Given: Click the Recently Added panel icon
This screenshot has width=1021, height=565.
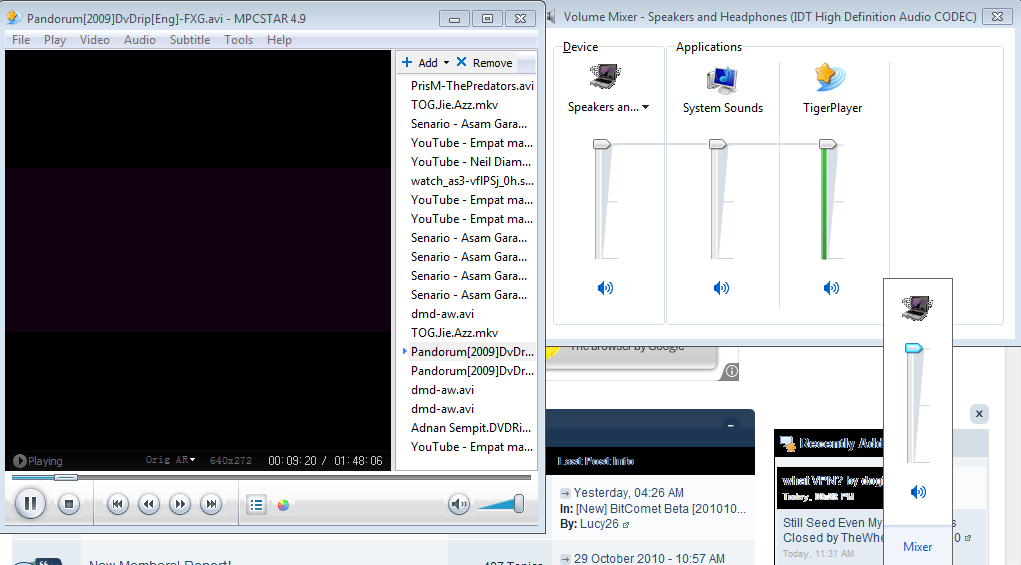Looking at the screenshot, I should pos(788,443).
